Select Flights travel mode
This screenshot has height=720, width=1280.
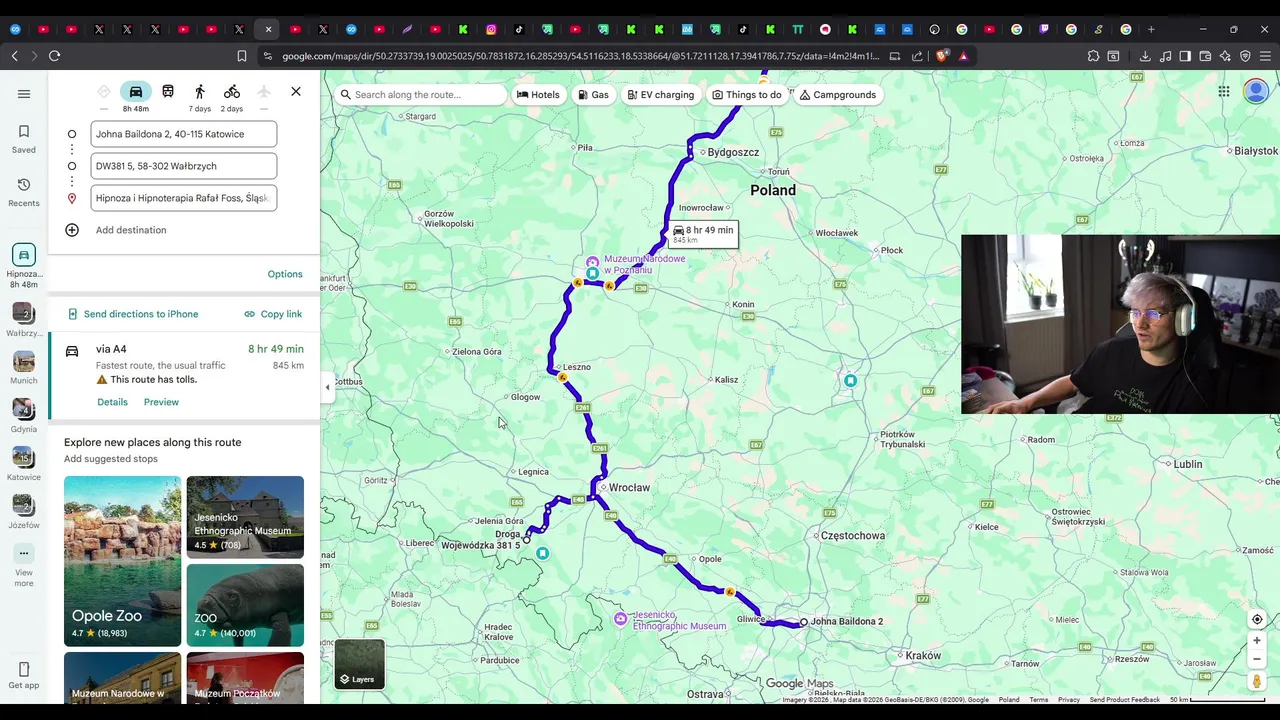coord(264,92)
